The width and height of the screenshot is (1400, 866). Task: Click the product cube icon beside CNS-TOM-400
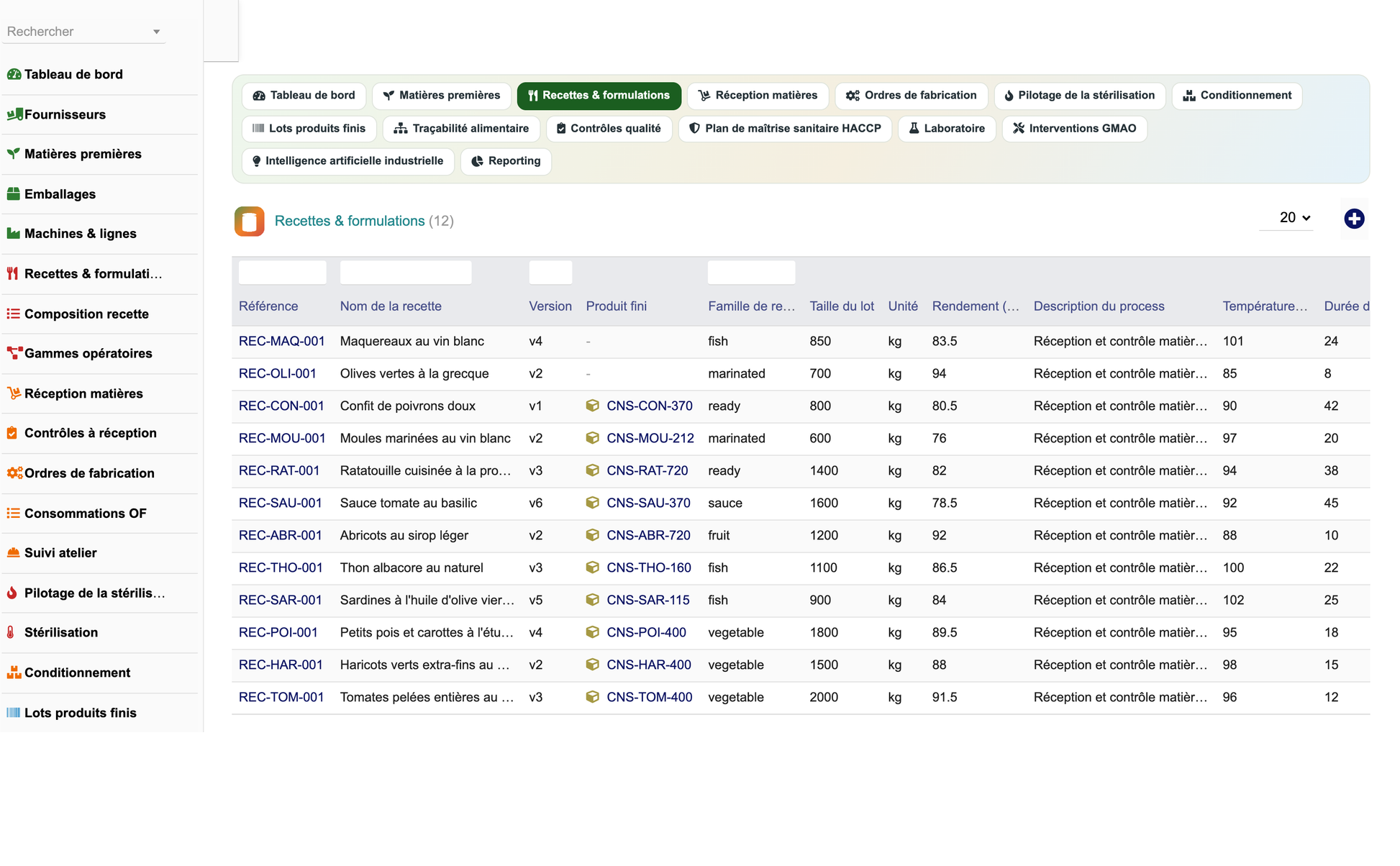pyautogui.click(x=593, y=697)
